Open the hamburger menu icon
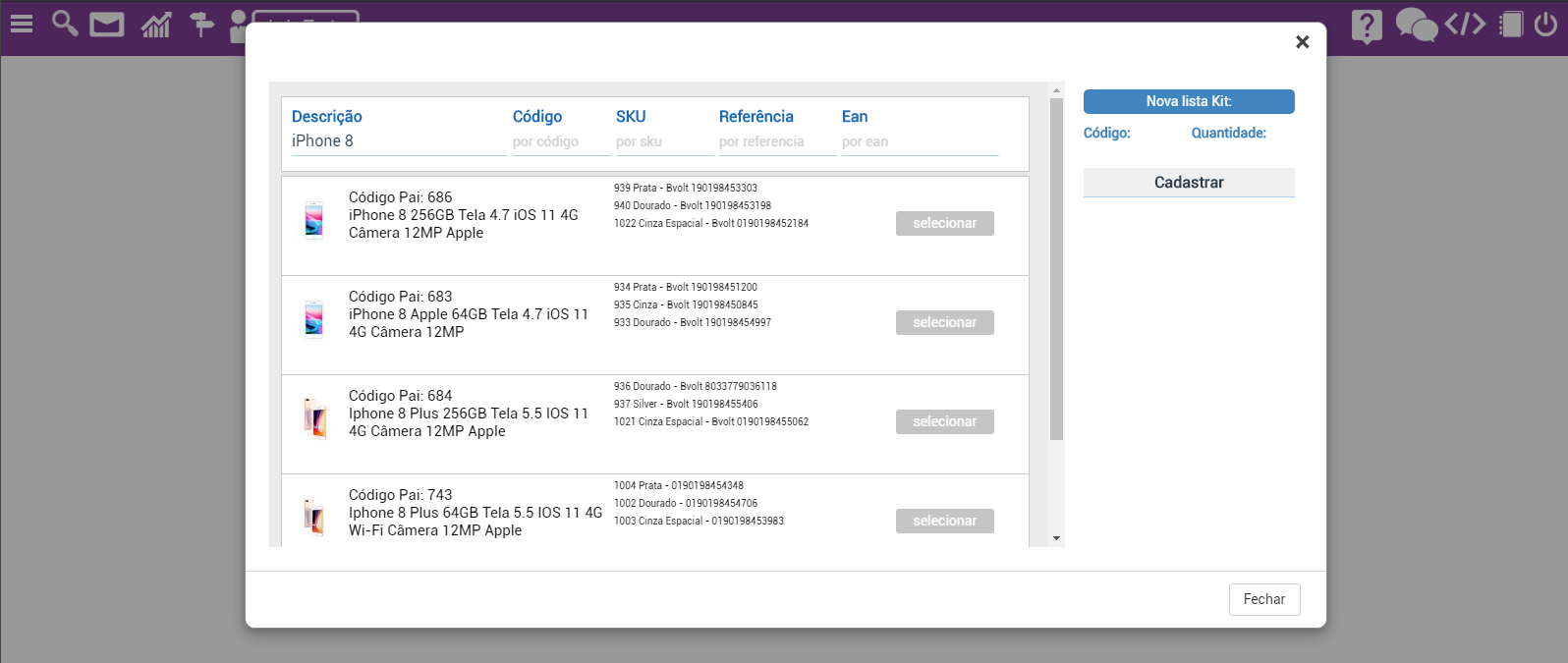1568x663 pixels. click(x=22, y=24)
